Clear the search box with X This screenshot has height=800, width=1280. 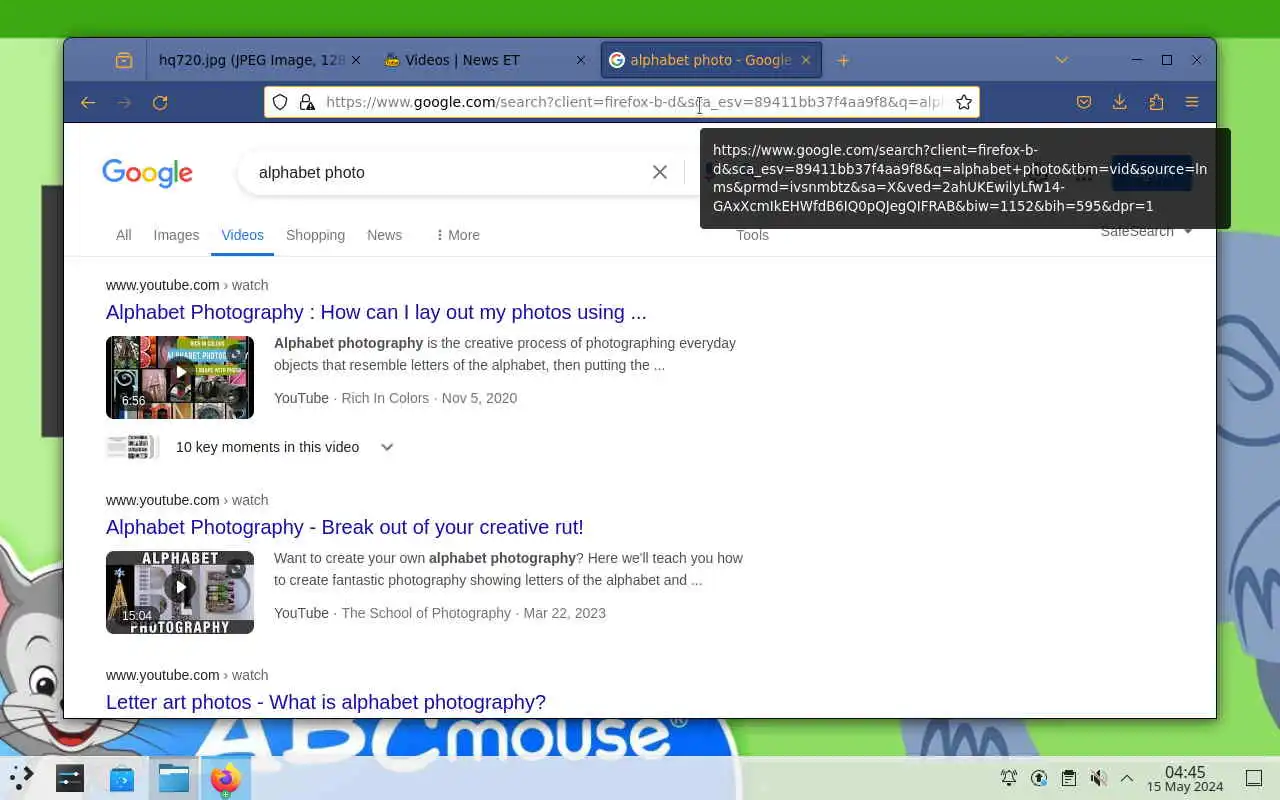click(660, 172)
